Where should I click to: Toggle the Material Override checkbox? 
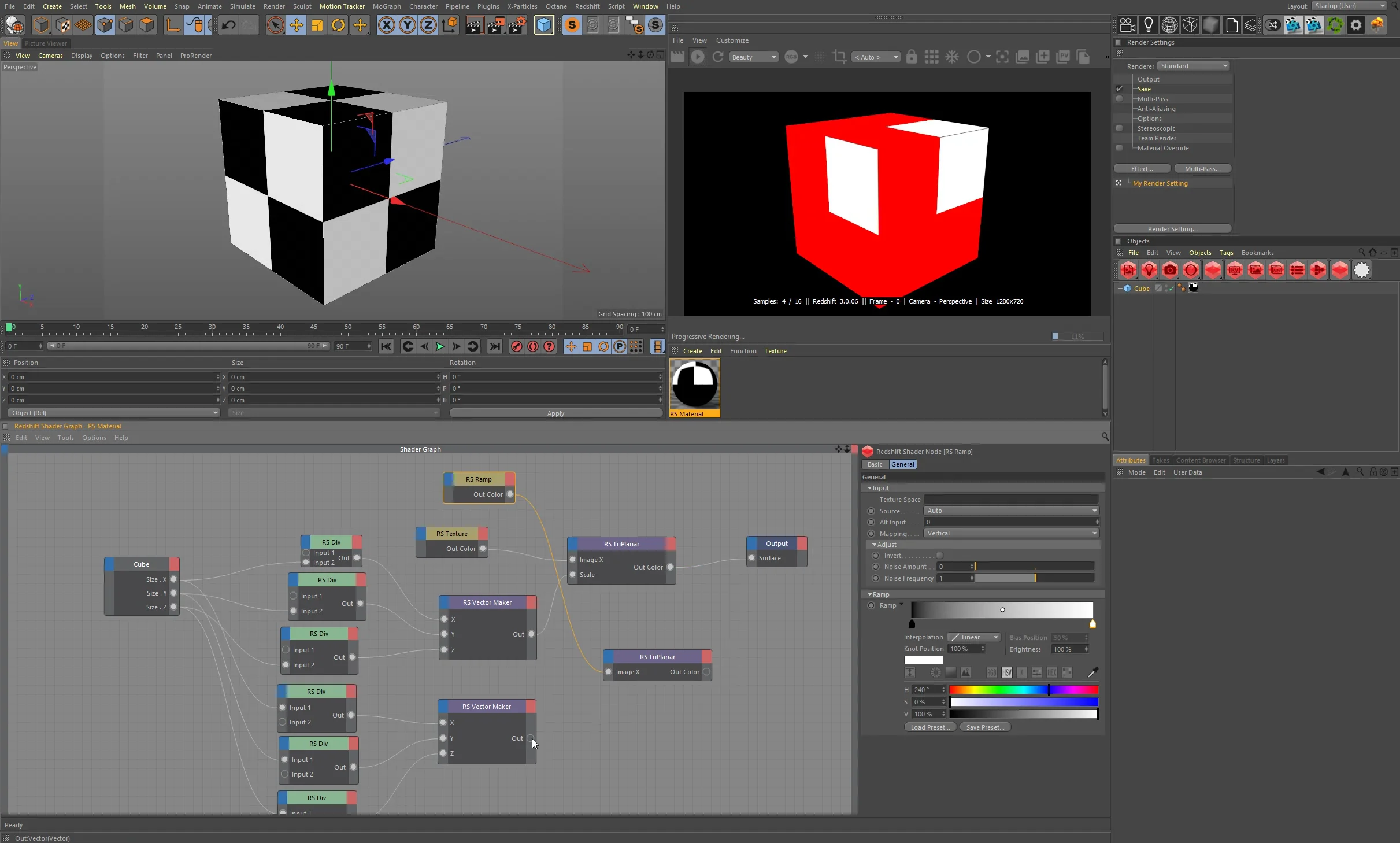1120,148
